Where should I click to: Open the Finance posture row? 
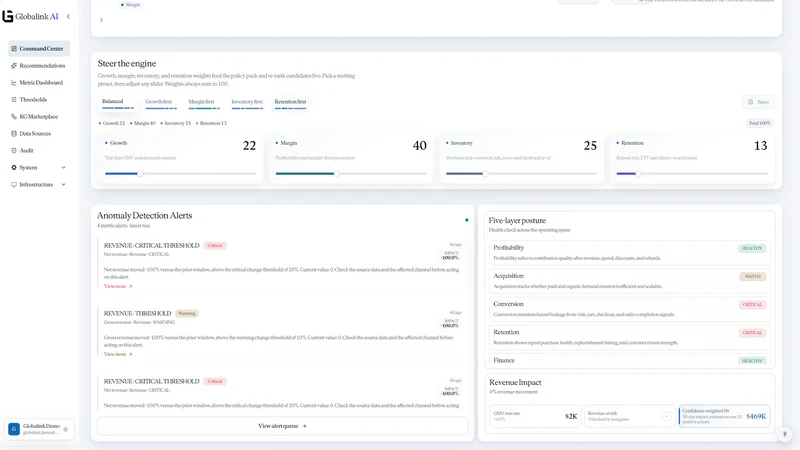(x=629, y=360)
